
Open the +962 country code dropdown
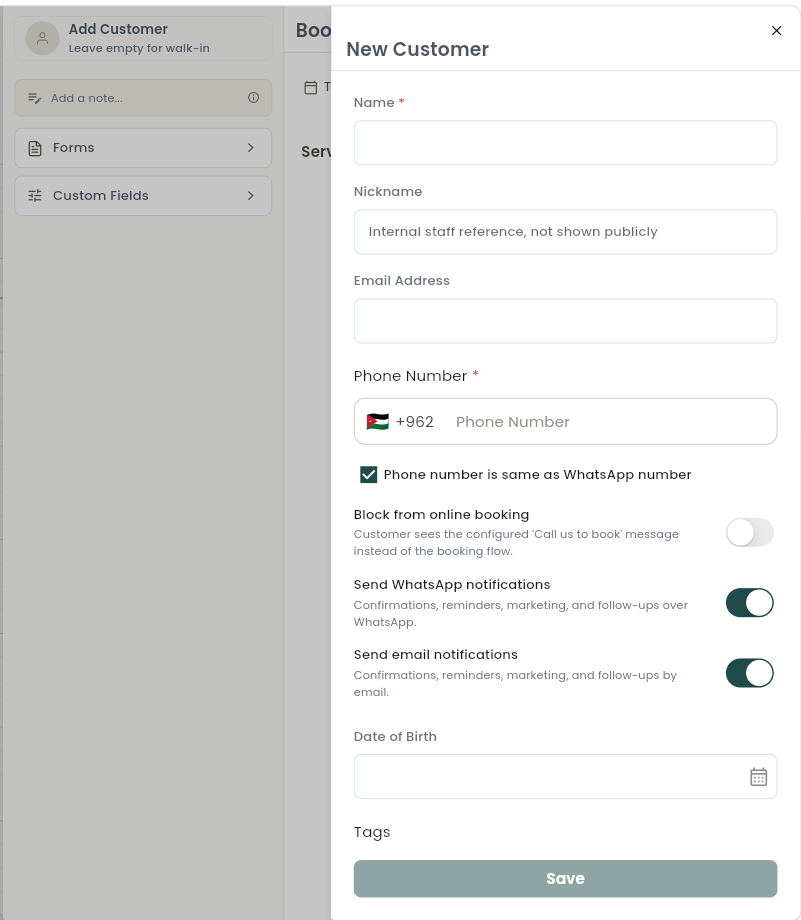414,421
